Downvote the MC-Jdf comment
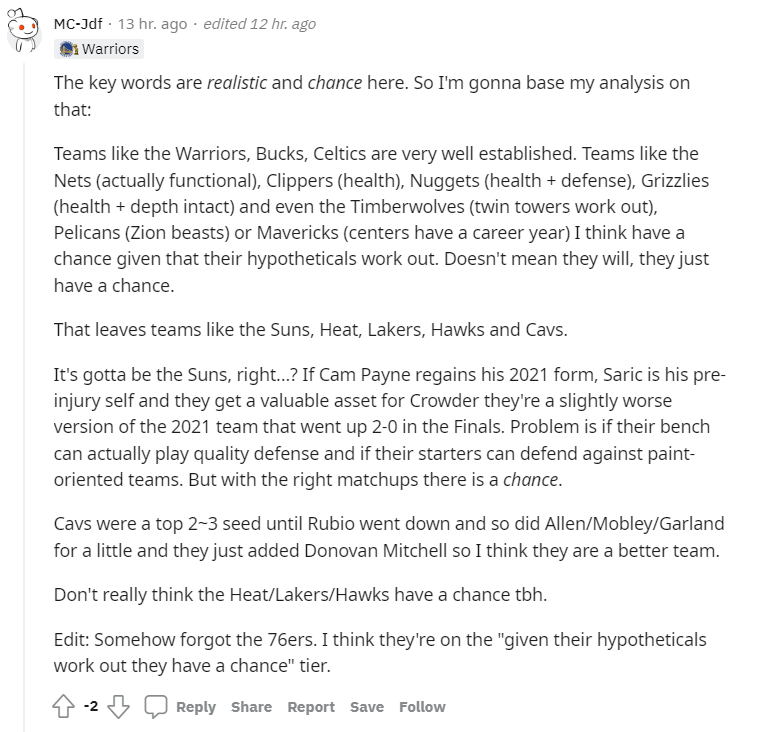This screenshot has height=732, width=778. coord(120,706)
